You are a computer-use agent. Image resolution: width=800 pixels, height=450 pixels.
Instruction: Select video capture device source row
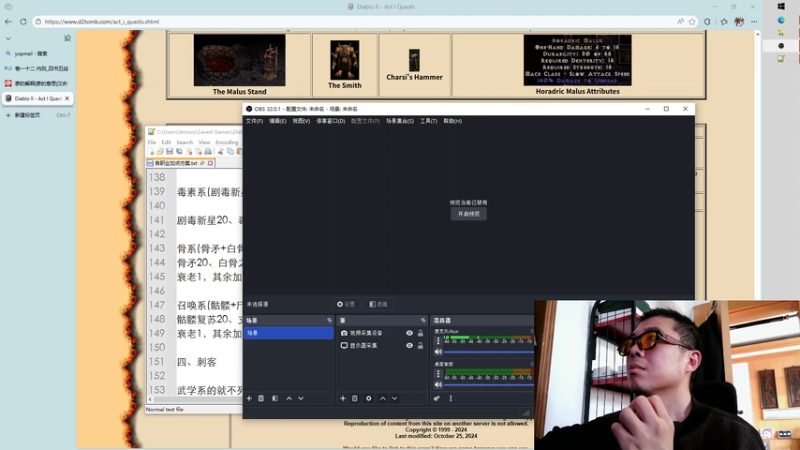(381, 333)
